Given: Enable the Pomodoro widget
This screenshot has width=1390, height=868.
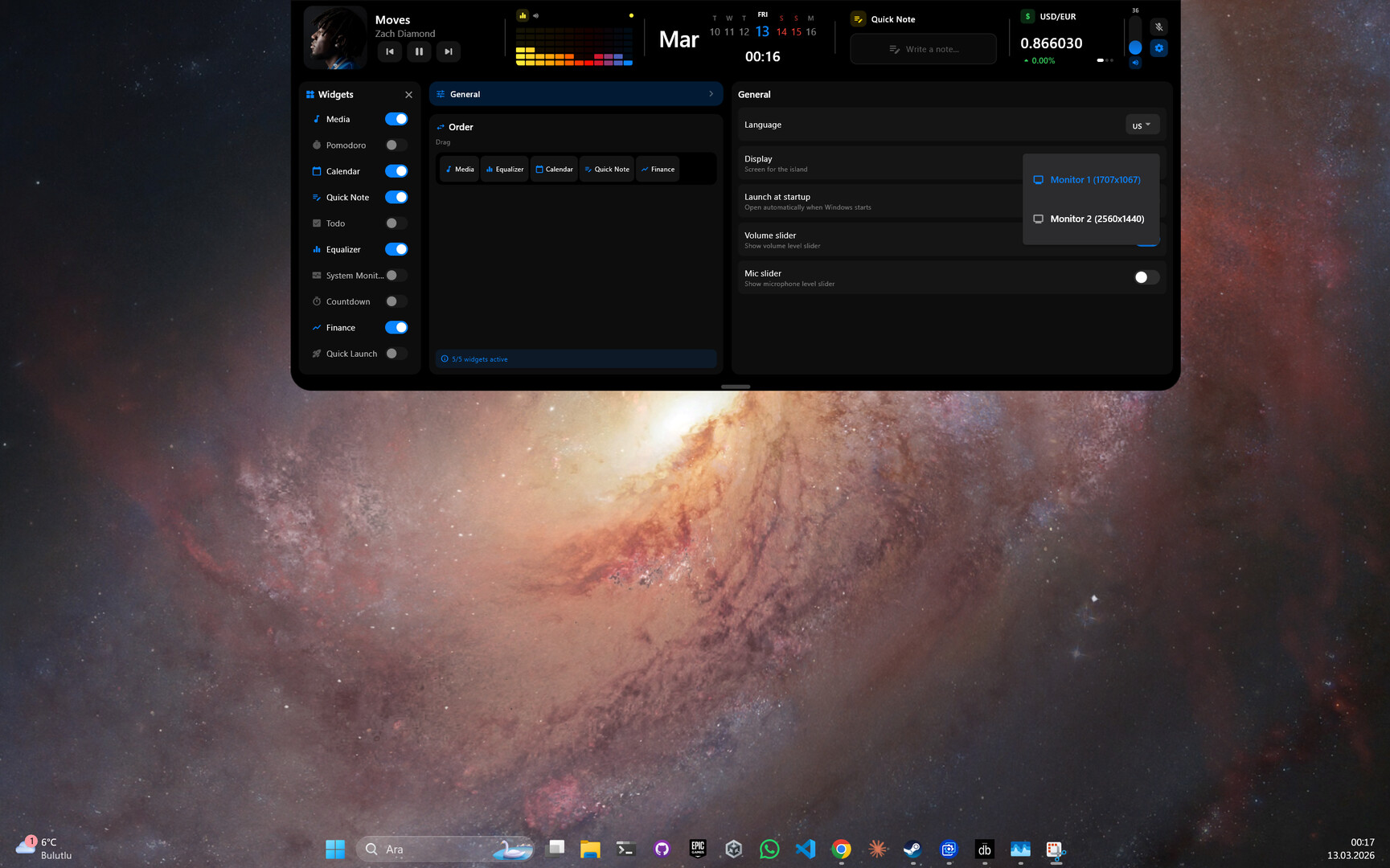Looking at the screenshot, I should click(396, 145).
